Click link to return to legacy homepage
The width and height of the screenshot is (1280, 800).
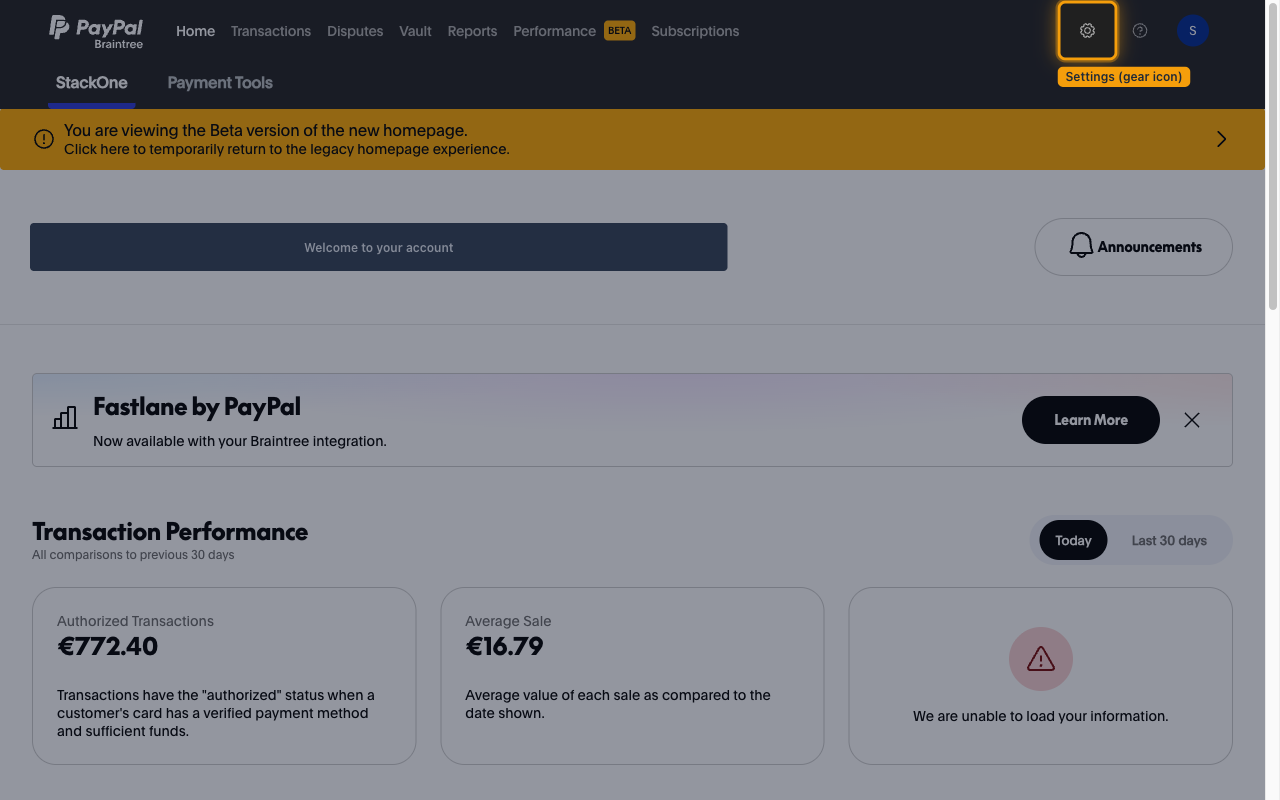tap(287, 149)
